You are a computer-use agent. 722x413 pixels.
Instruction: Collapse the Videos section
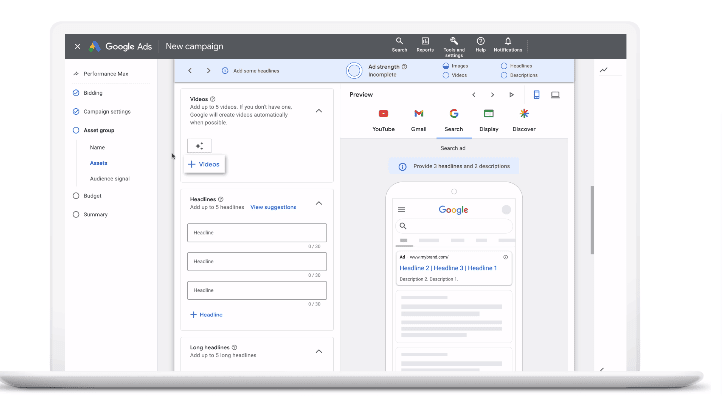point(319,111)
